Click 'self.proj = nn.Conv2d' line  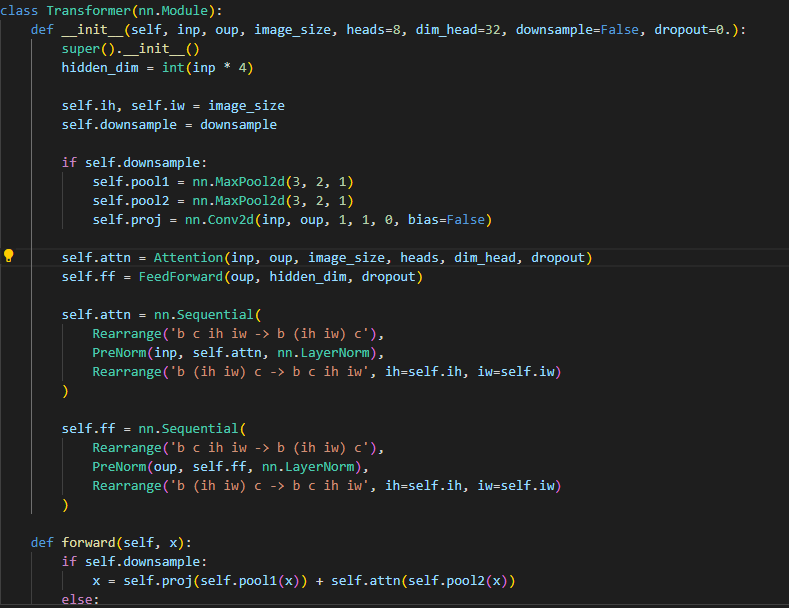point(292,220)
